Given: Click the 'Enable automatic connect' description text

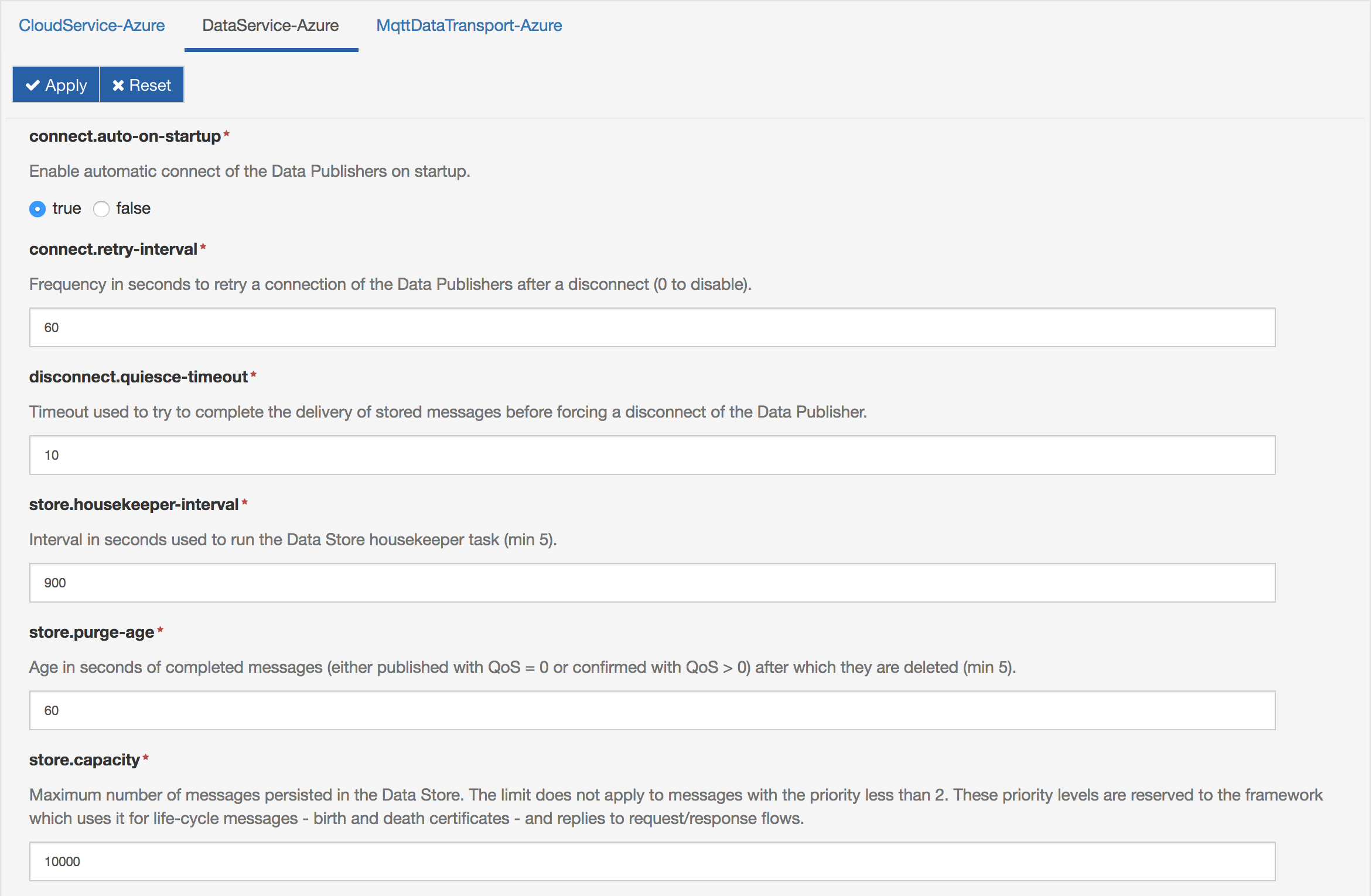Looking at the screenshot, I should pyautogui.click(x=250, y=172).
